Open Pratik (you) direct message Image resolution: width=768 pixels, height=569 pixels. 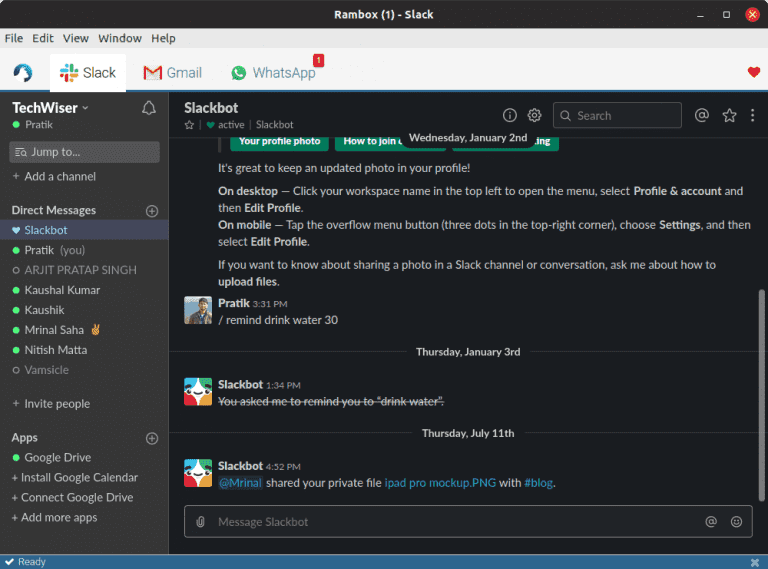click(84, 250)
